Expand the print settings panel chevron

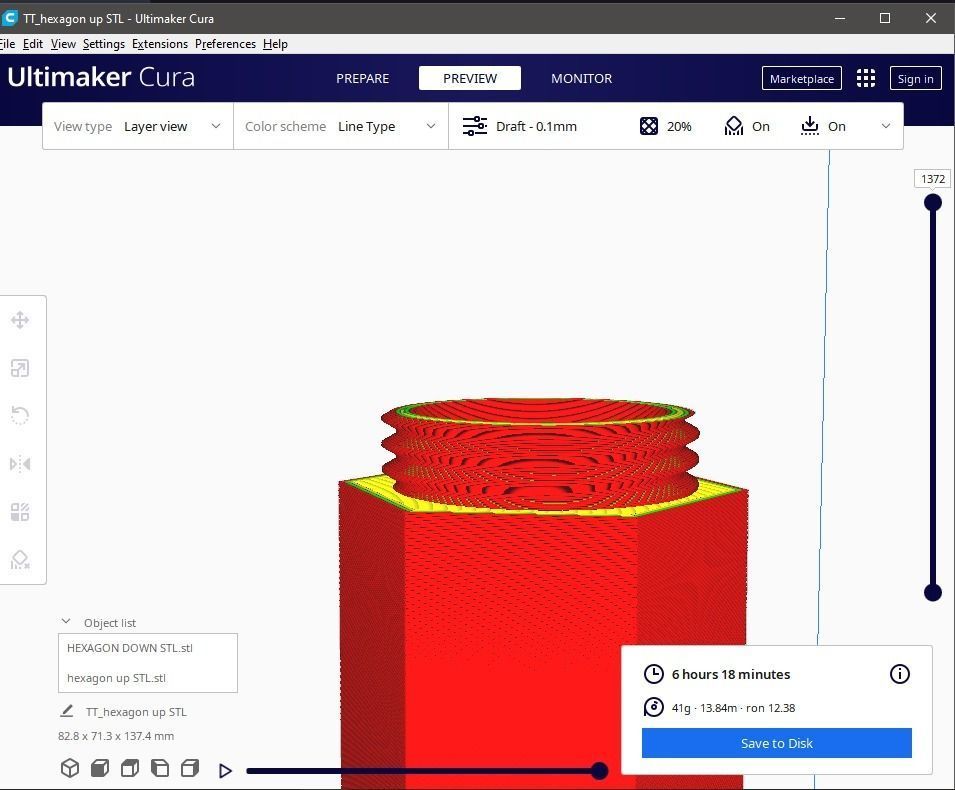click(886, 126)
